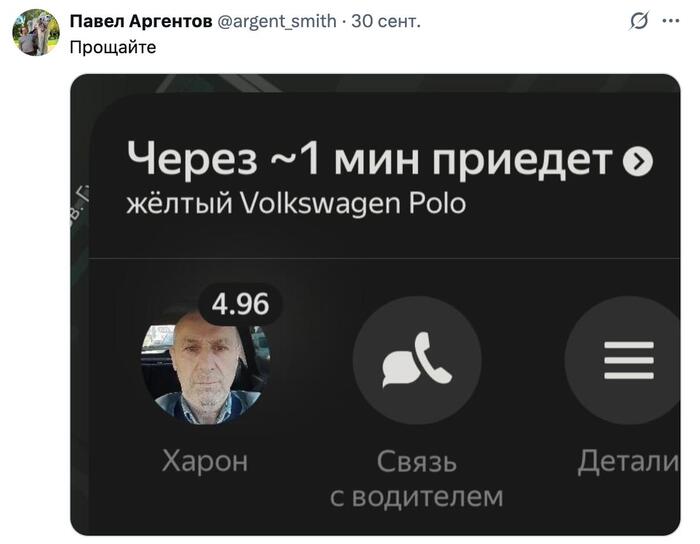The width and height of the screenshot is (700, 544).
Task: Open the author name Павел Аргентов
Action: click(x=141, y=21)
